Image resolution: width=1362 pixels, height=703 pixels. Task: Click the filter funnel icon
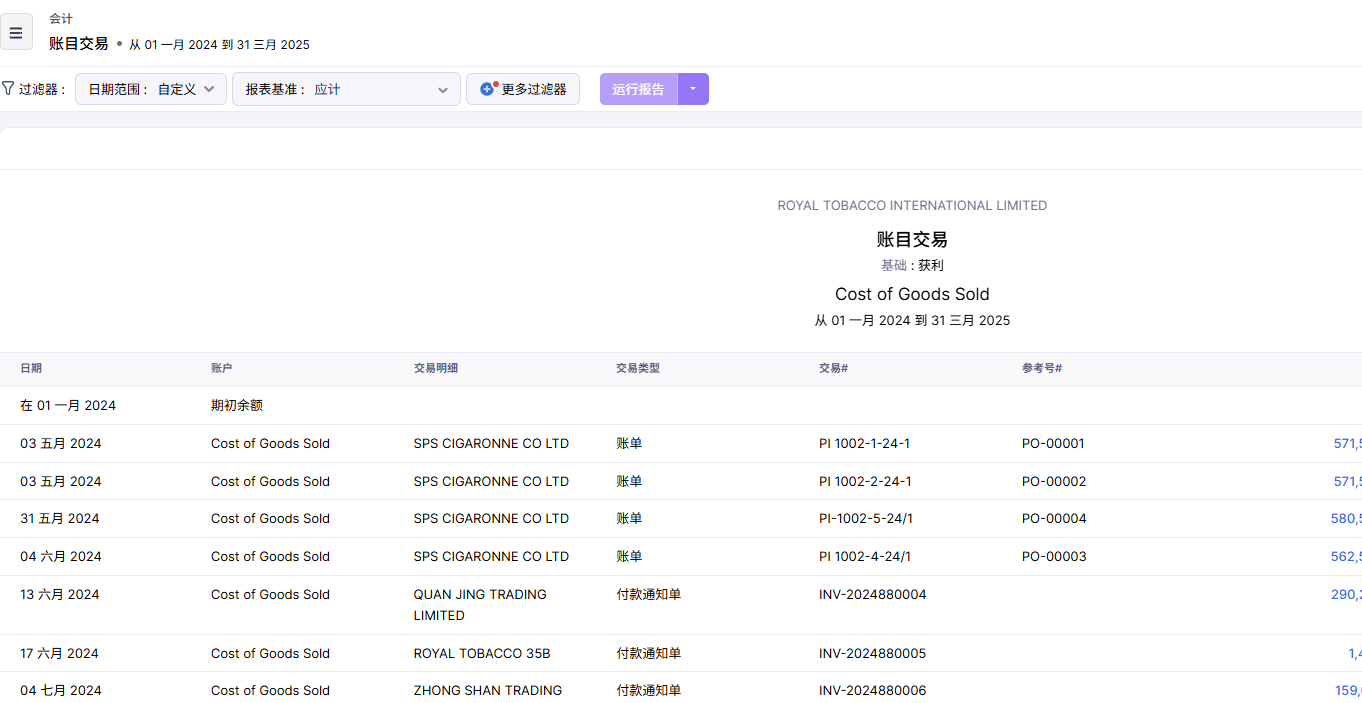click(8, 88)
